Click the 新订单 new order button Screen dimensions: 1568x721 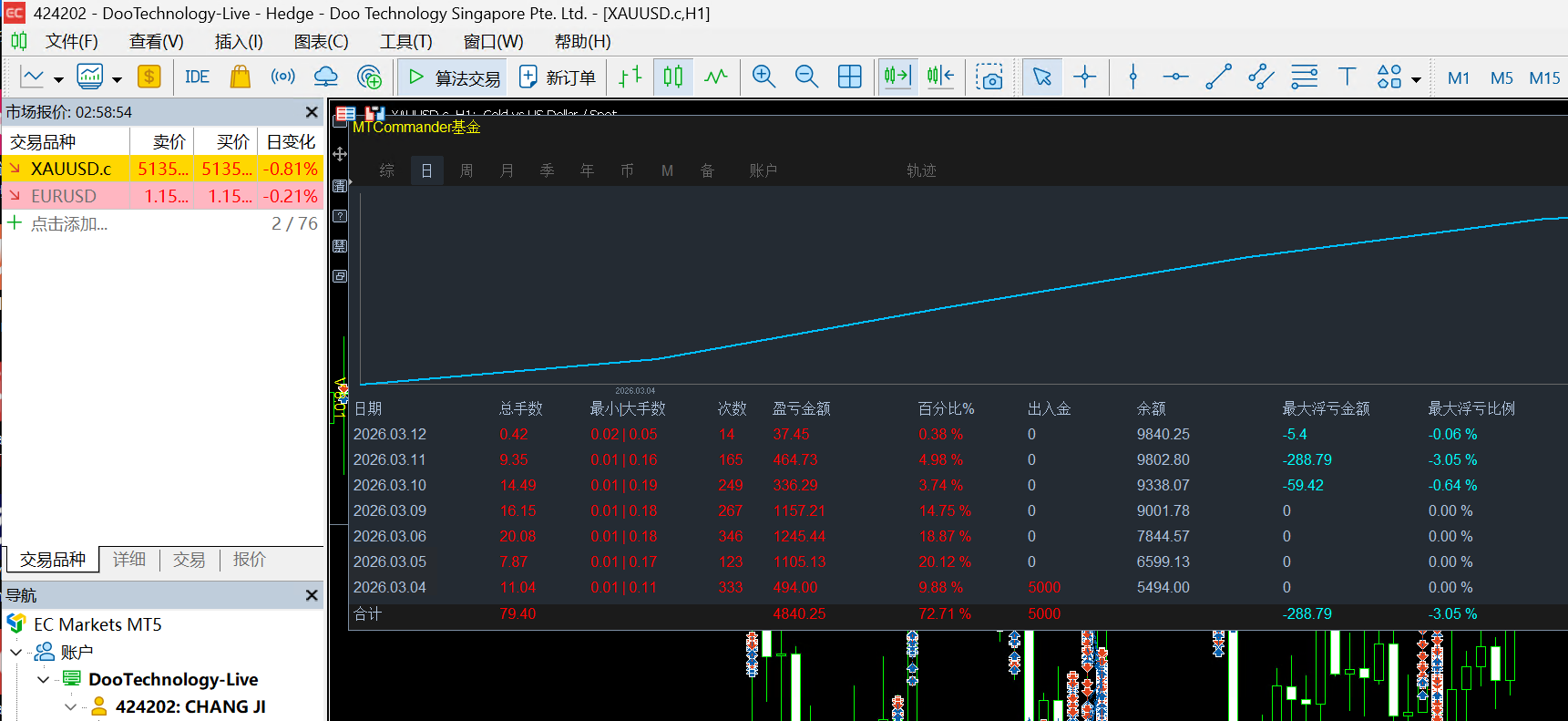557,77
